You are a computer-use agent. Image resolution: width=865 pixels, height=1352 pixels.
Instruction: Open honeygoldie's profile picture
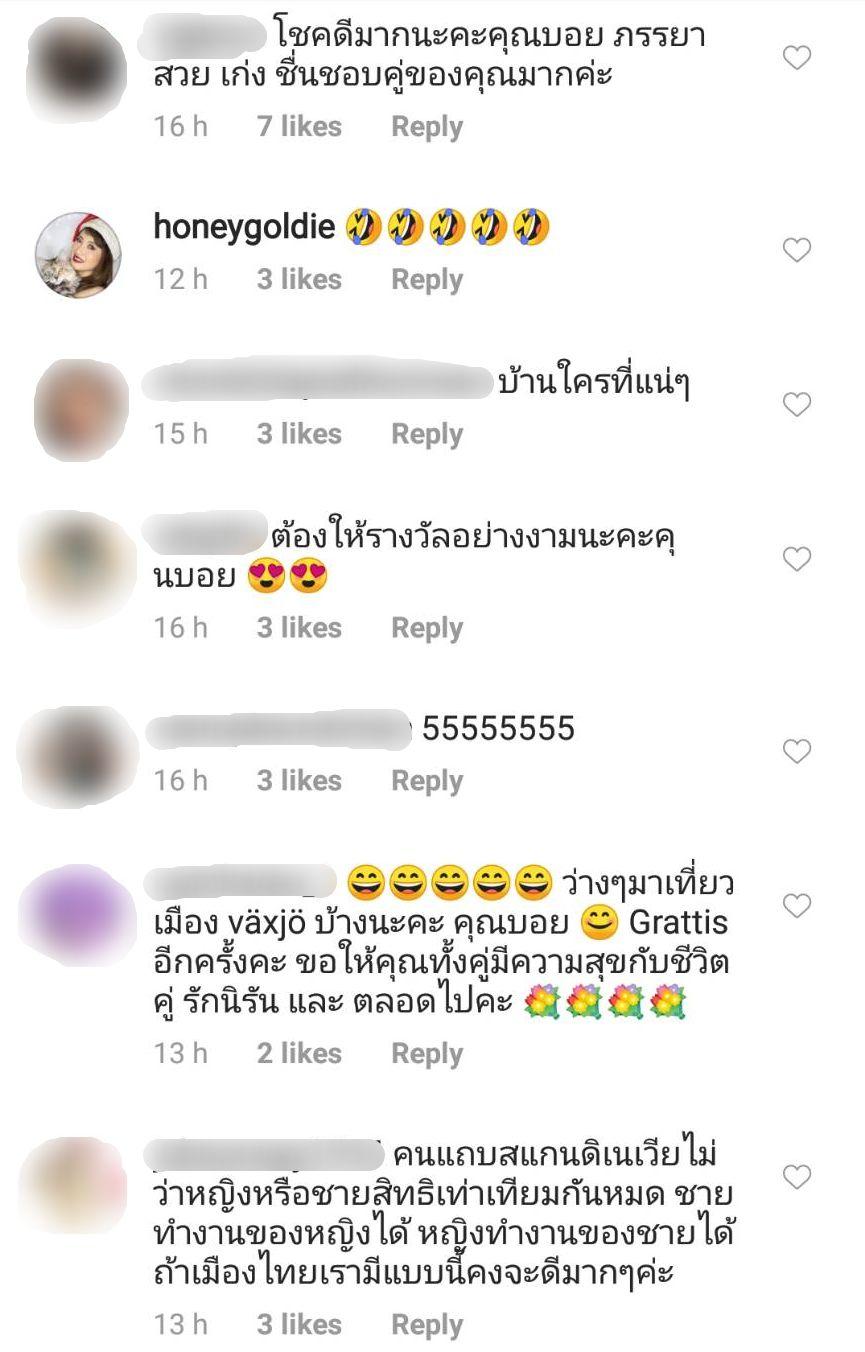point(78,255)
